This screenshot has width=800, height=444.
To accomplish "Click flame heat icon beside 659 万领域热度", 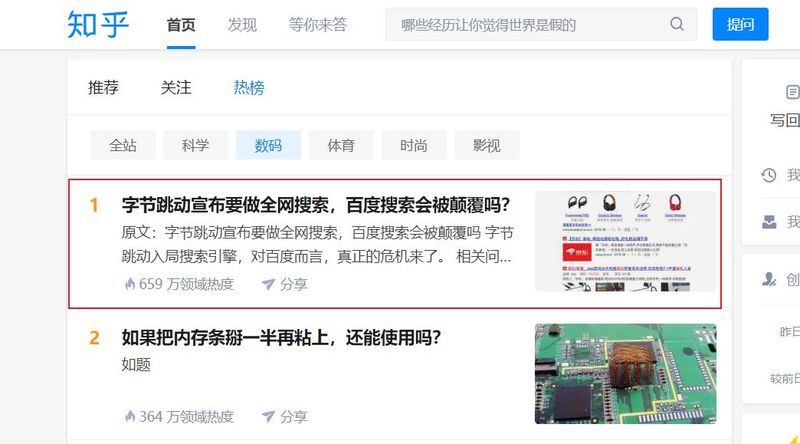I will click(130, 284).
